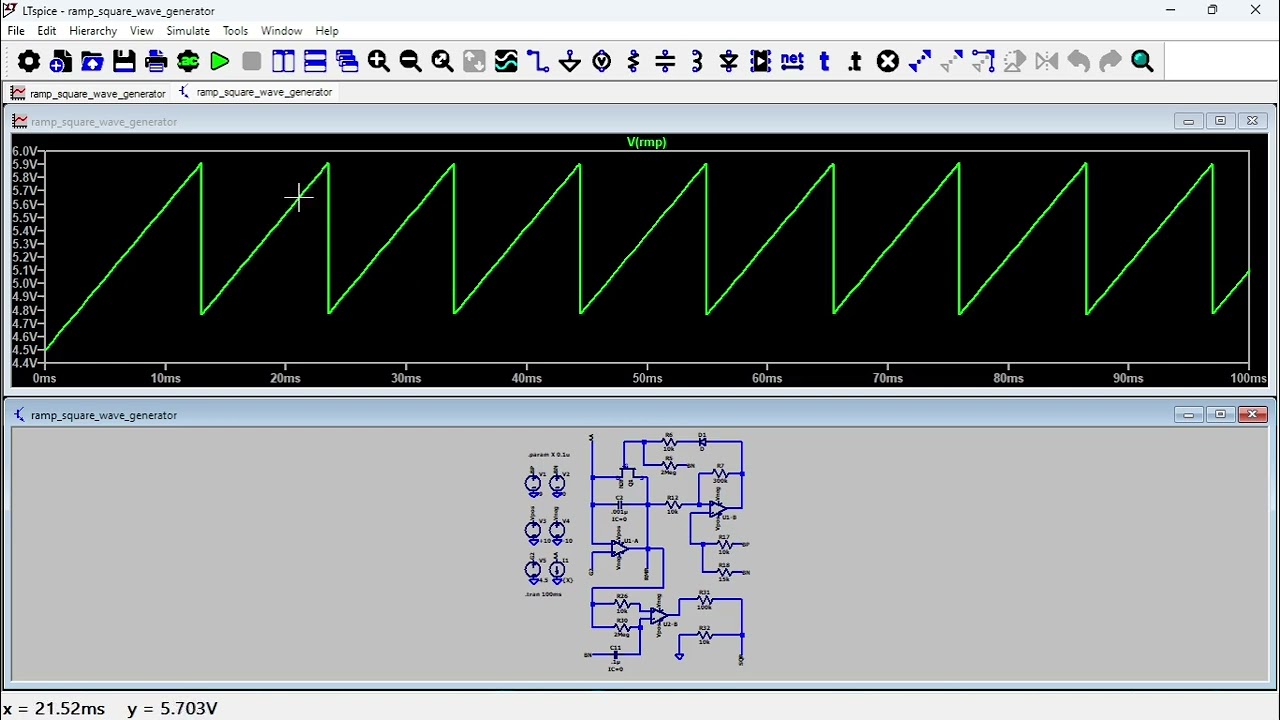This screenshot has height=720, width=1280.
Task: Open the View menu
Action: pos(142,31)
